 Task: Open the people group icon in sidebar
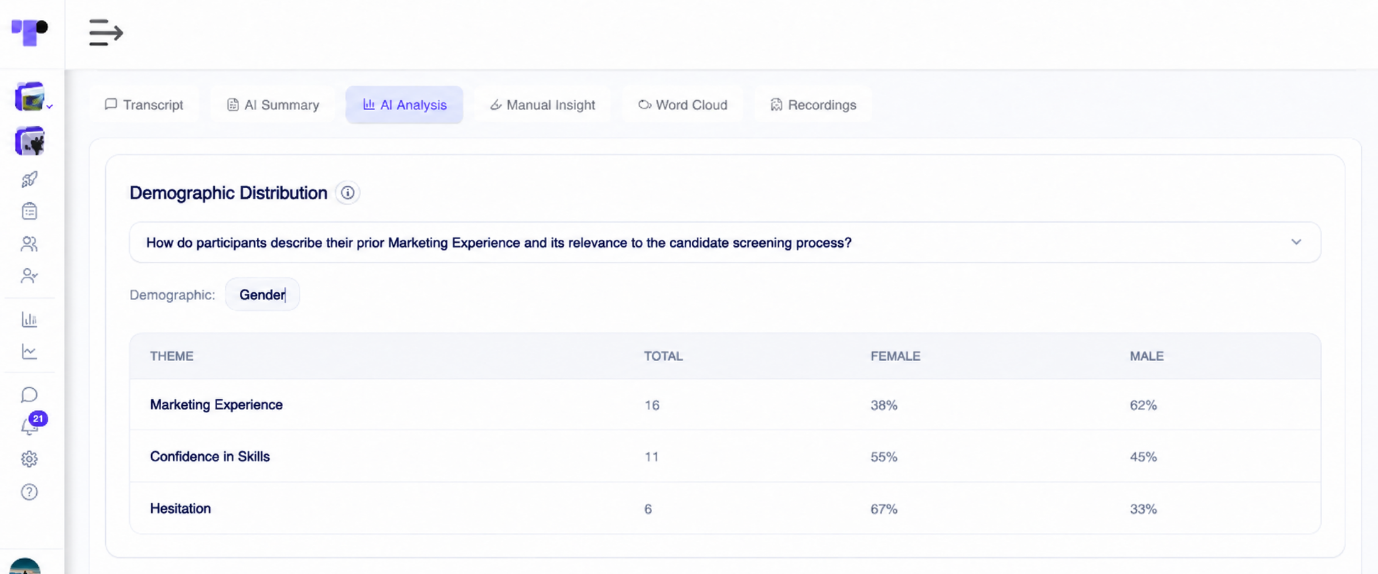pos(29,243)
